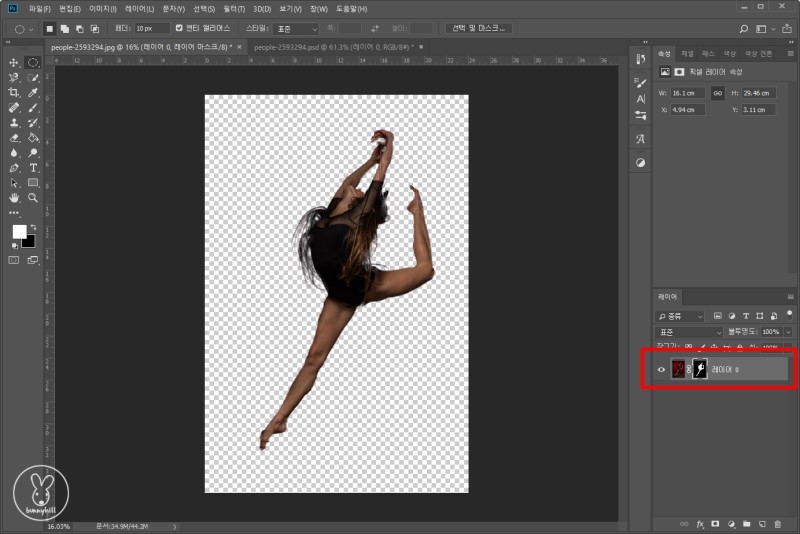Click the delete layer trash icon
This screenshot has height=534, width=800.
777,523
